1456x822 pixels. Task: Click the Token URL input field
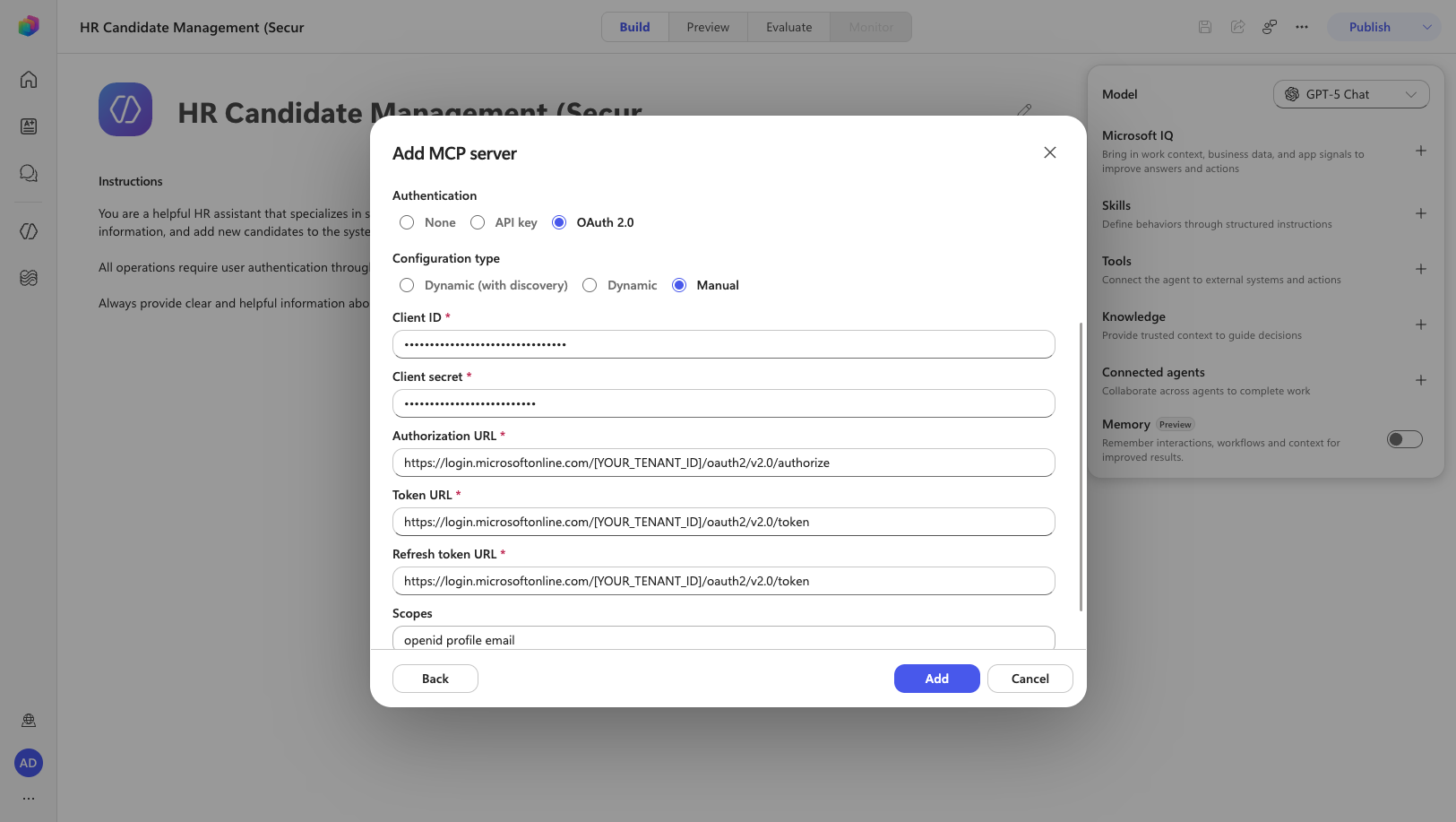pyautogui.click(x=724, y=522)
